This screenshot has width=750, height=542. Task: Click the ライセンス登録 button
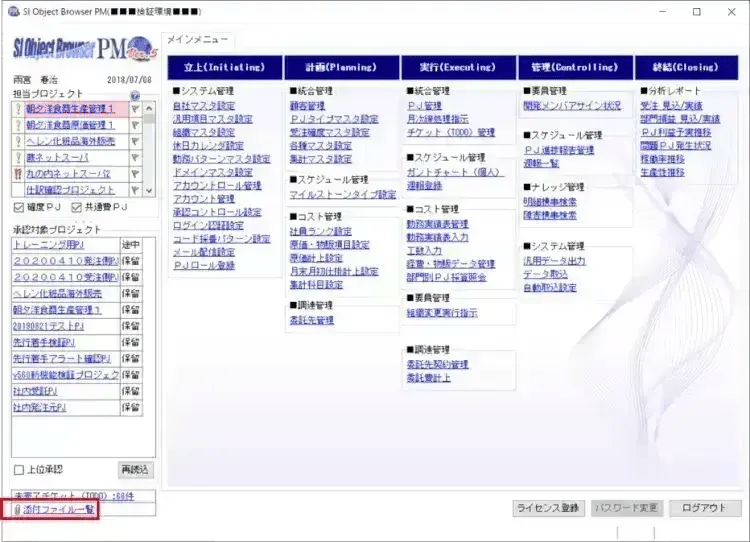(548, 508)
